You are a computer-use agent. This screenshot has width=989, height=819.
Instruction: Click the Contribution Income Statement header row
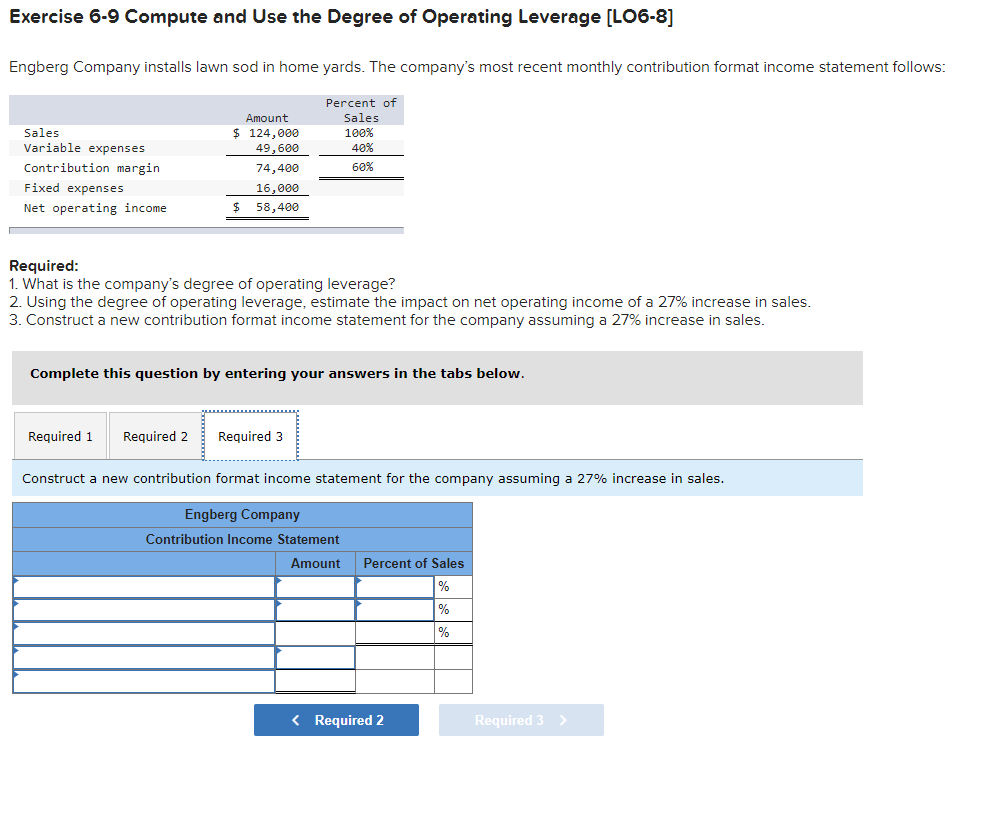(241, 539)
